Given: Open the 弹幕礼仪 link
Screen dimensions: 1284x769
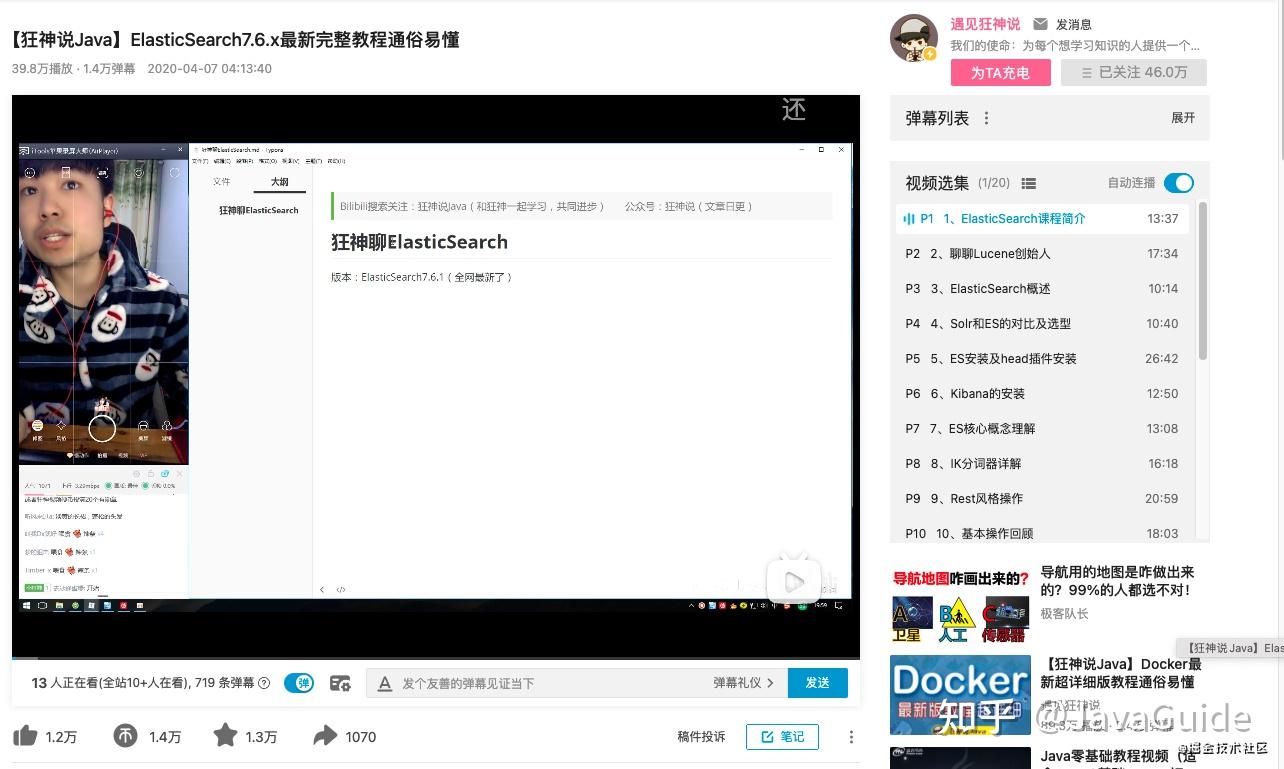Looking at the screenshot, I should (744, 683).
